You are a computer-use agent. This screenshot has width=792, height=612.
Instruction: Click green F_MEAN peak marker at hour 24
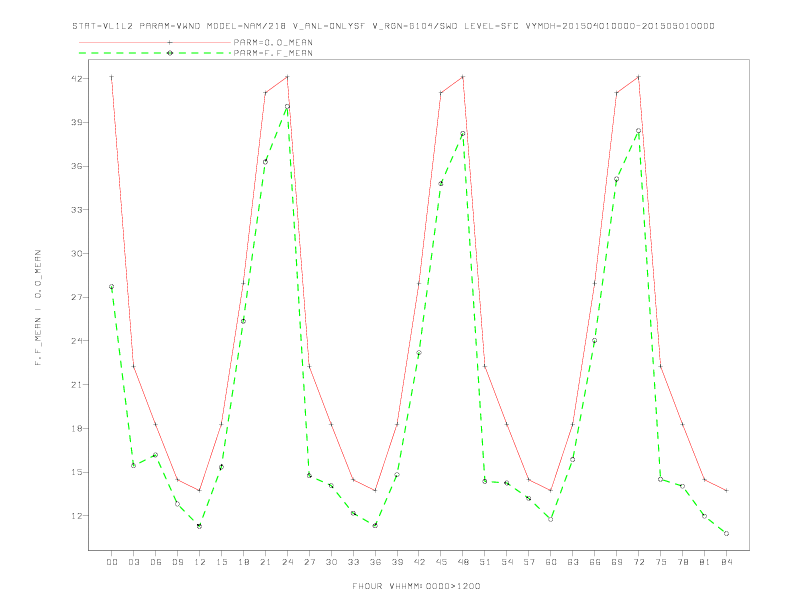tap(287, 107)
